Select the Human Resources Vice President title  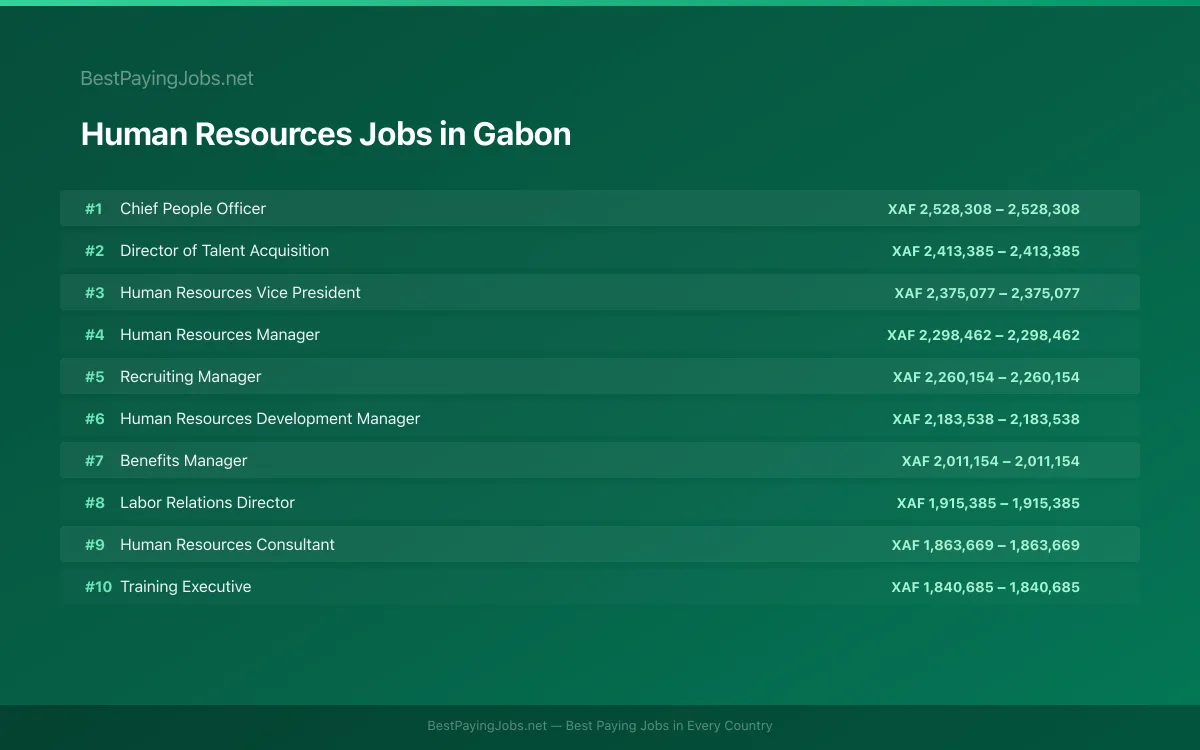[x=240, y=292]
